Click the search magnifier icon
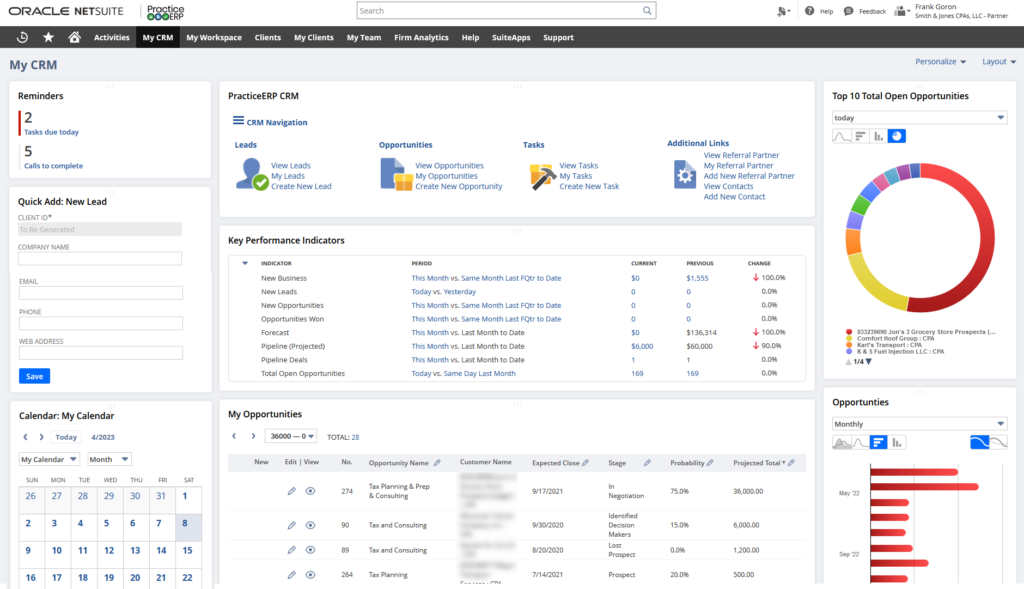This screenshot has width=1024, height=589. (647, 10)
